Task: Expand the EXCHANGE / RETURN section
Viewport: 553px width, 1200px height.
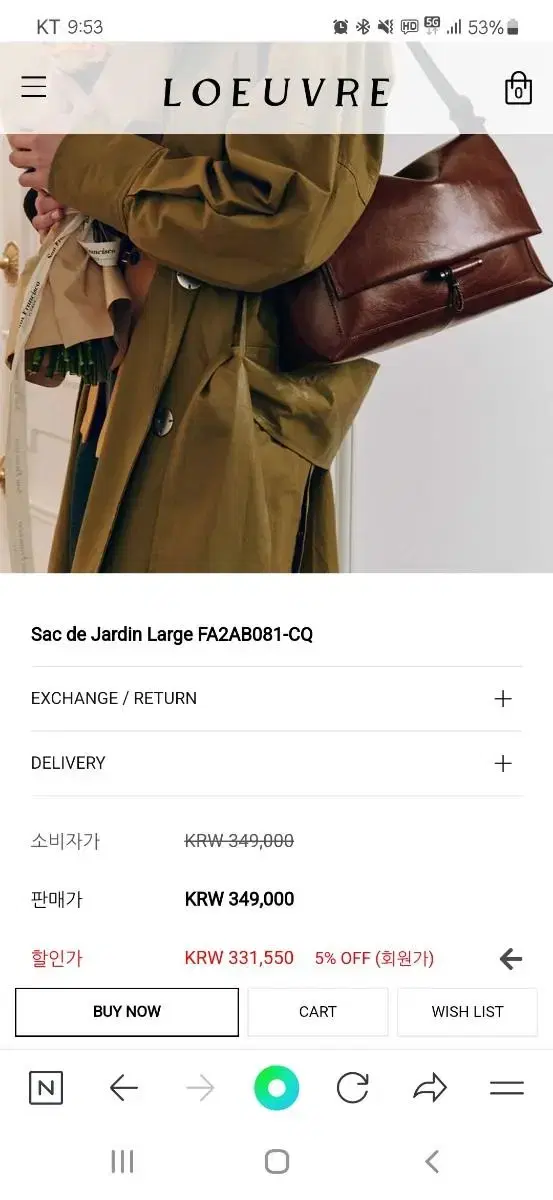Action: [276, 698]
